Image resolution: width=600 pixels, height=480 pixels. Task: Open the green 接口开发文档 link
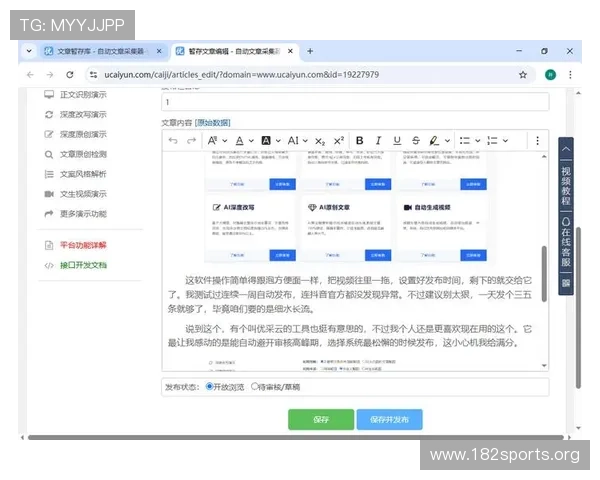point(83,265)
